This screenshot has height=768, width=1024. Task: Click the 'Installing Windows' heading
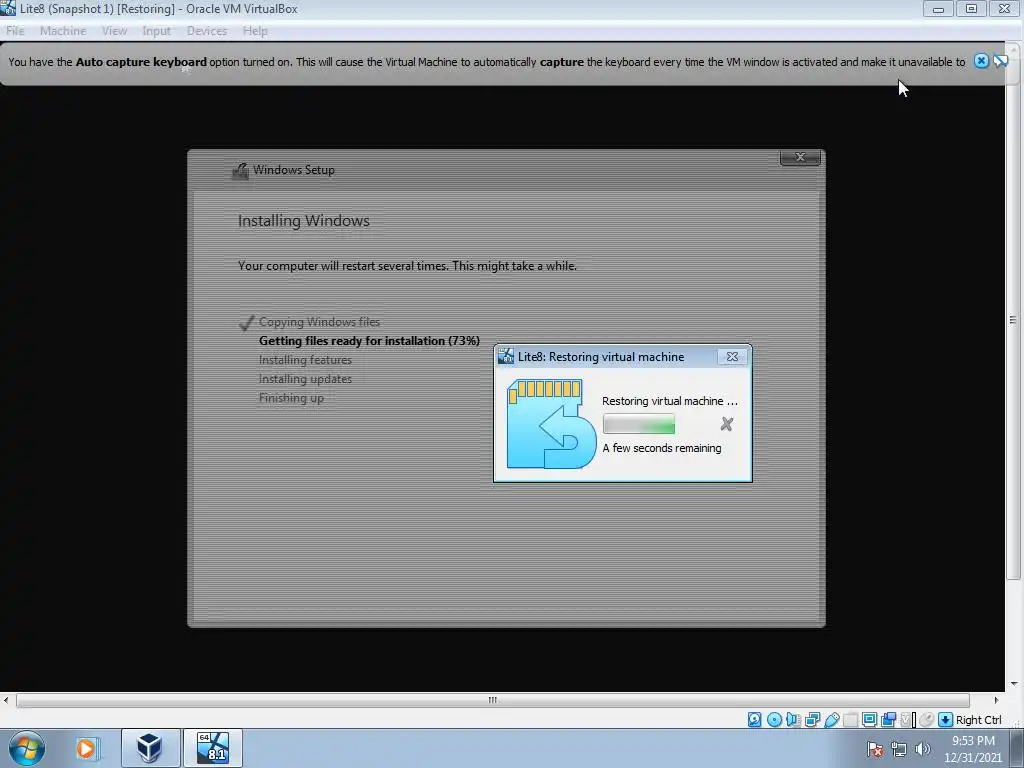pos(304,221)
